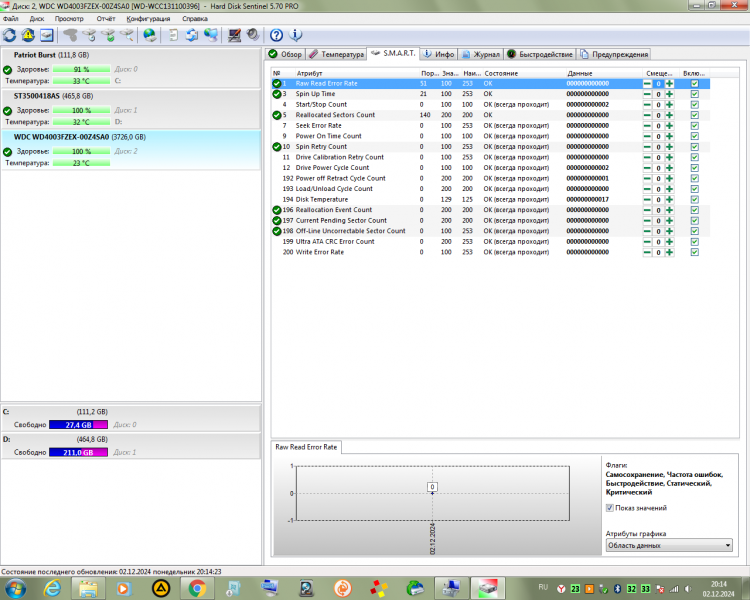Click green minus on Spin Up Time row

point(647,94)
